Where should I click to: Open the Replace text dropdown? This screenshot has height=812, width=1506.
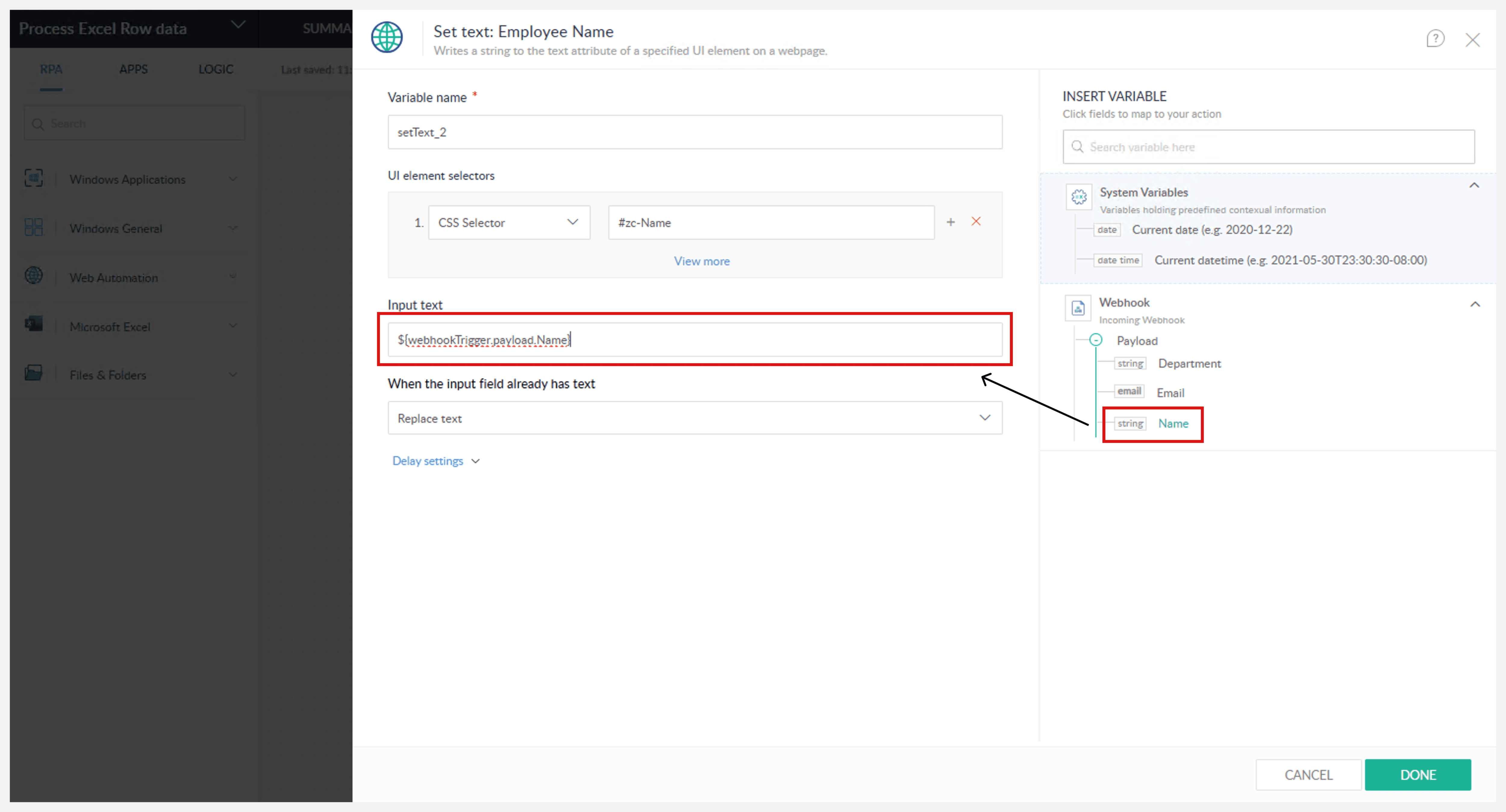(x=695, y=418)
